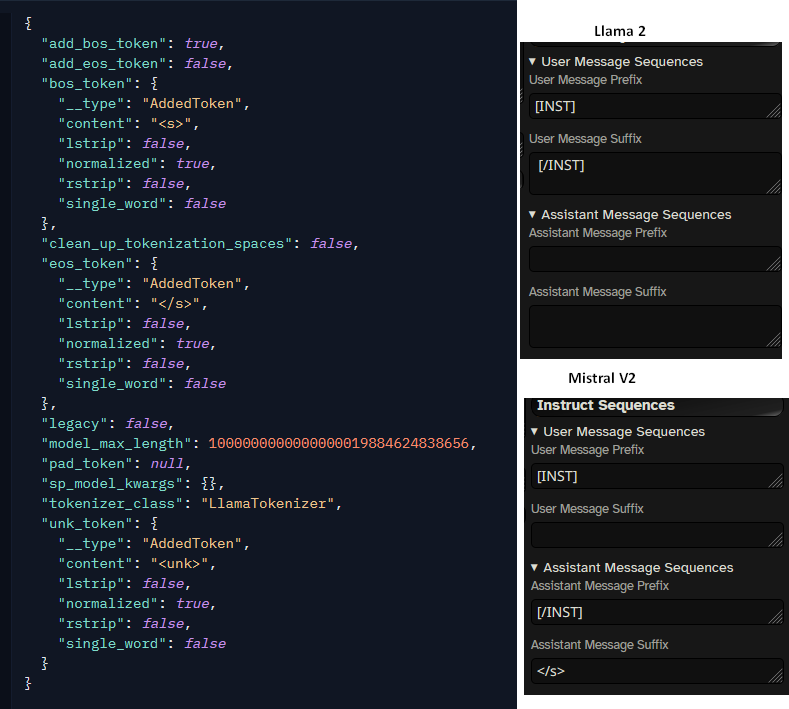Grab resize grip of Mistral V2 Assistant Message Suffix field
The height and width of the screenshot is (709, 789).
(777, 677)
